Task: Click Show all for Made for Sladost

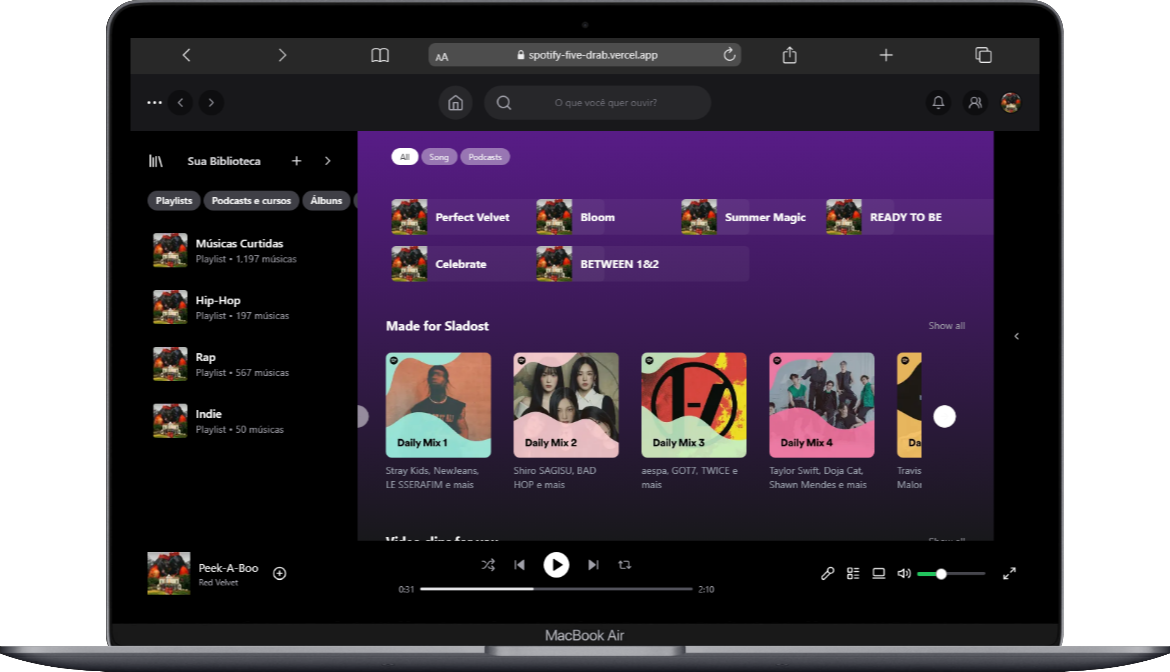Action: pos(946,325)
